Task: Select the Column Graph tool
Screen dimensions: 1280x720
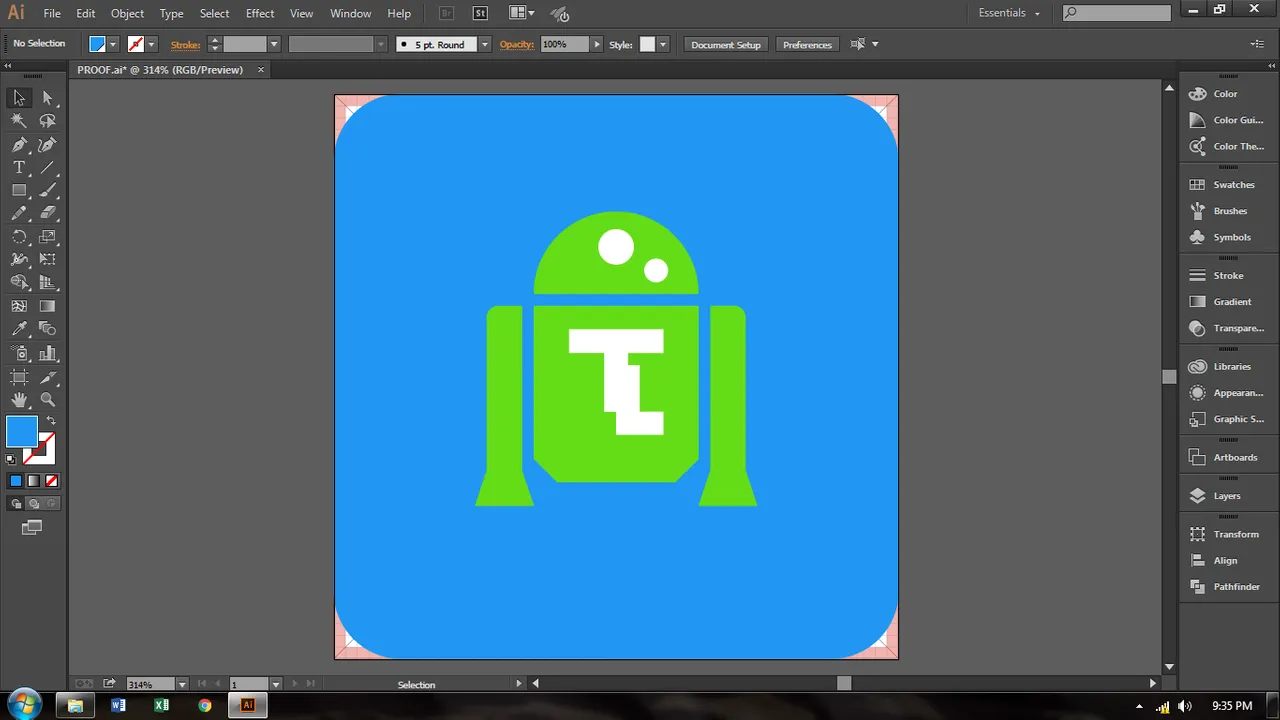Action: 48,353
